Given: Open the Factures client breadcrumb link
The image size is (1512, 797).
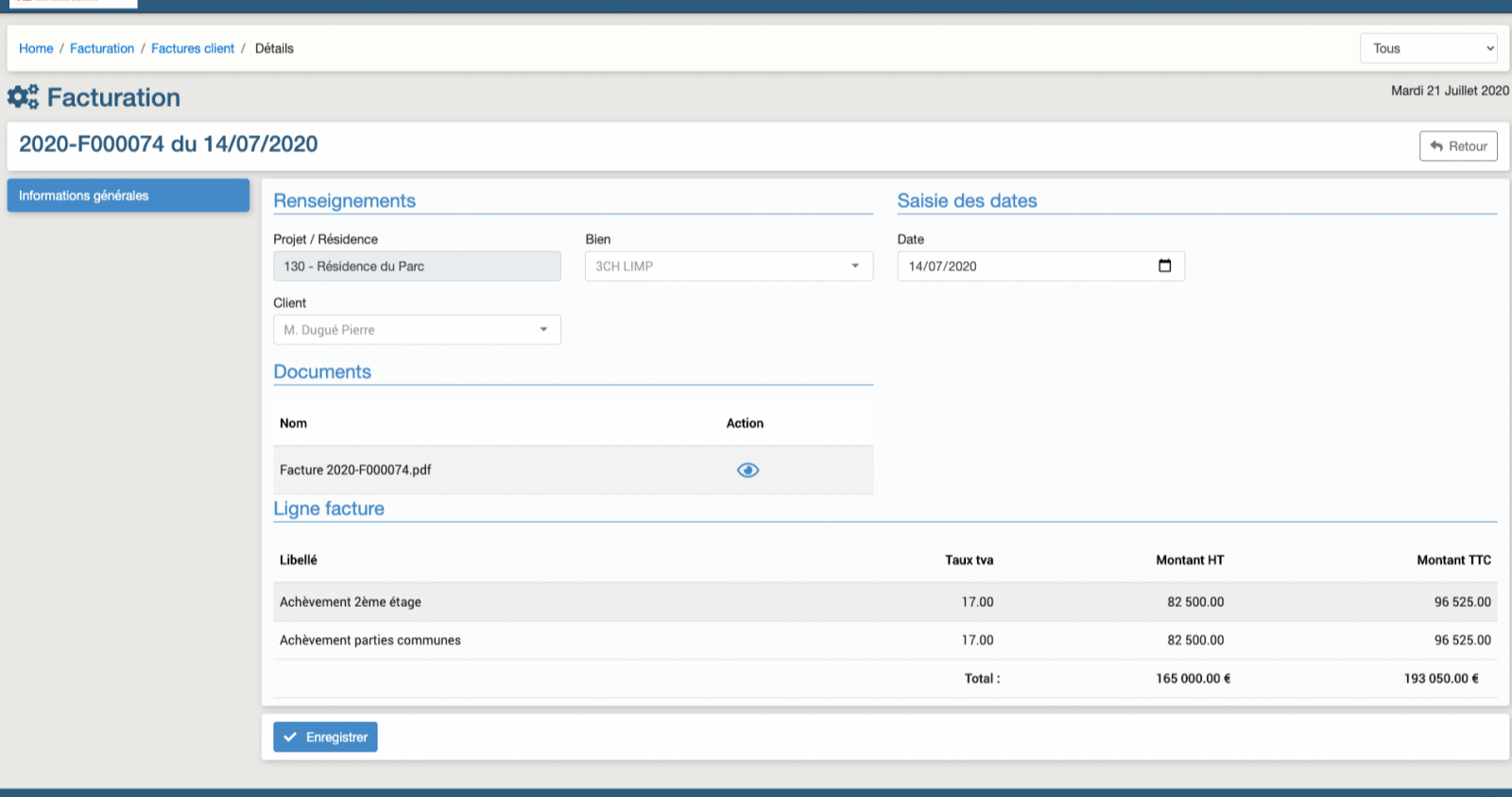Looking at the screenshot, I should coord(193,48).
